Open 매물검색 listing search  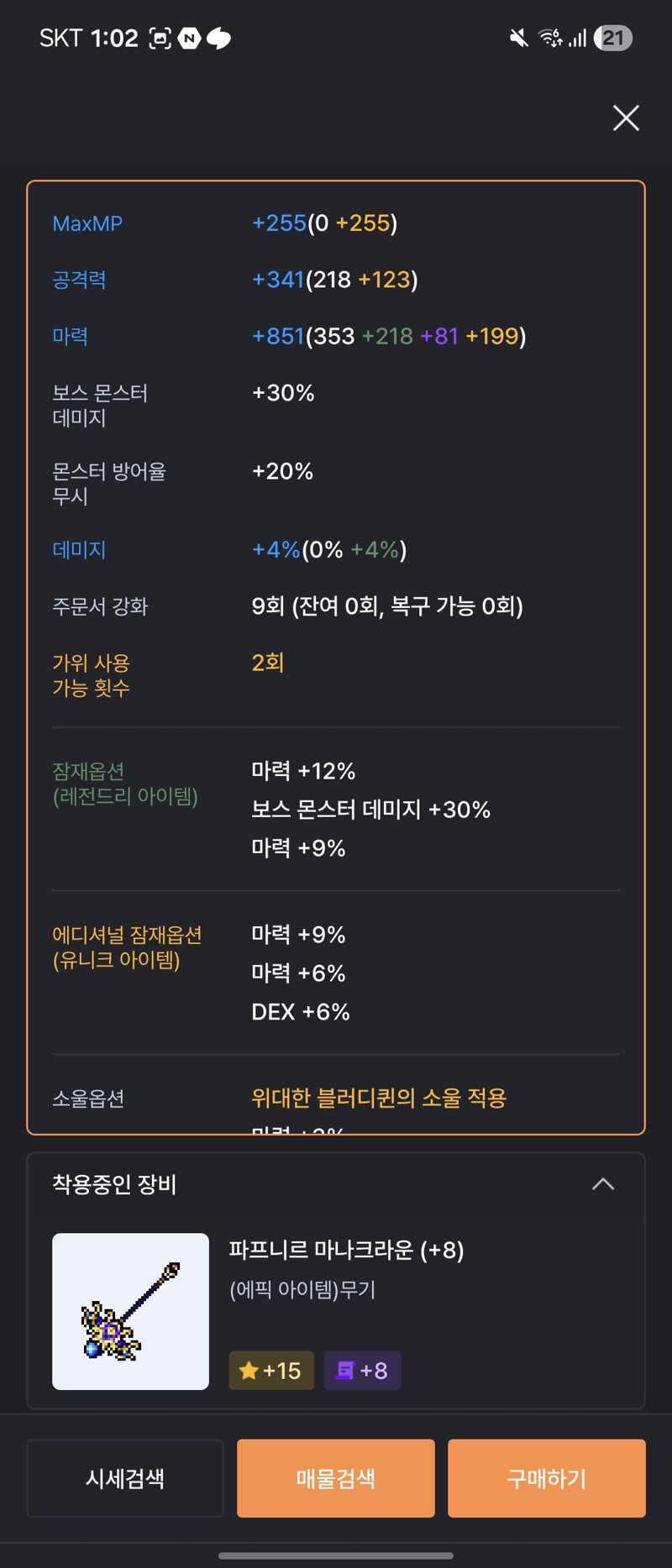click(336, 1478)
